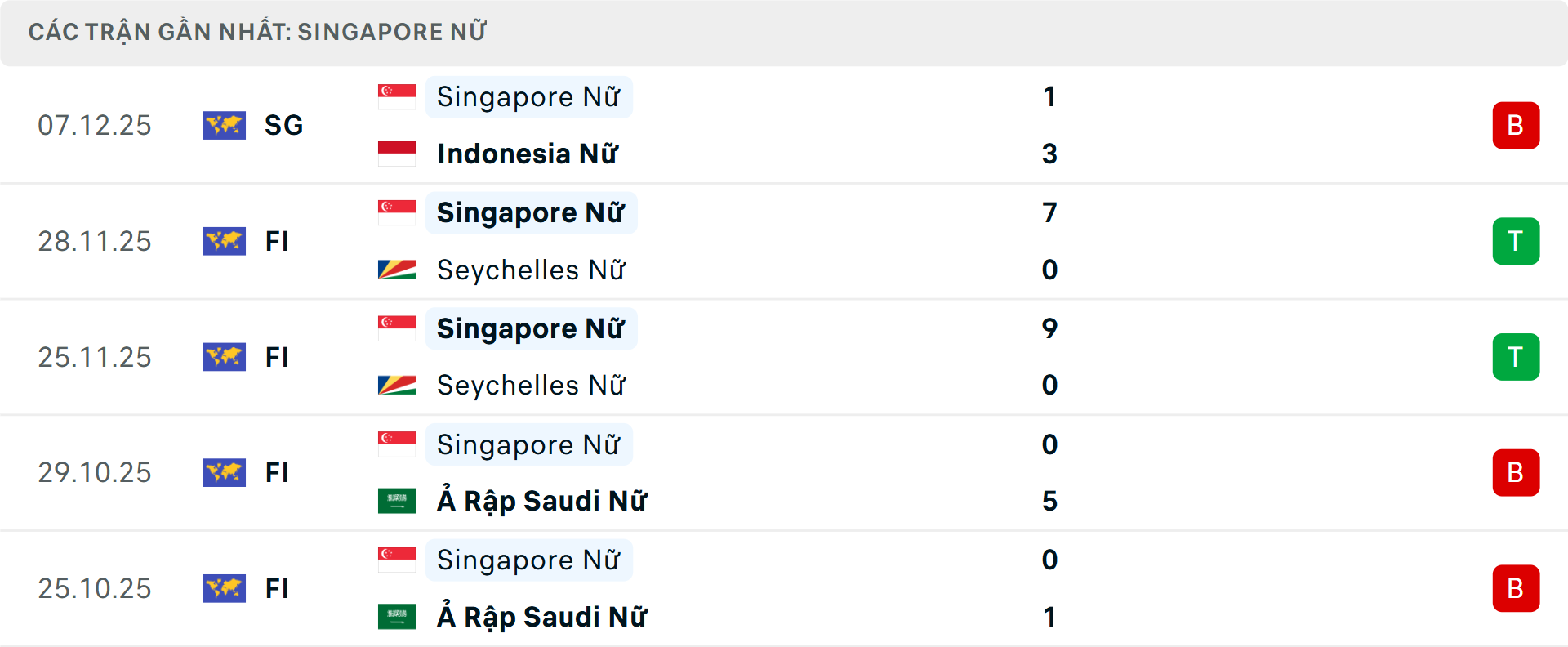Click the world icon beside FI on 25.11.25

[225, 357]
